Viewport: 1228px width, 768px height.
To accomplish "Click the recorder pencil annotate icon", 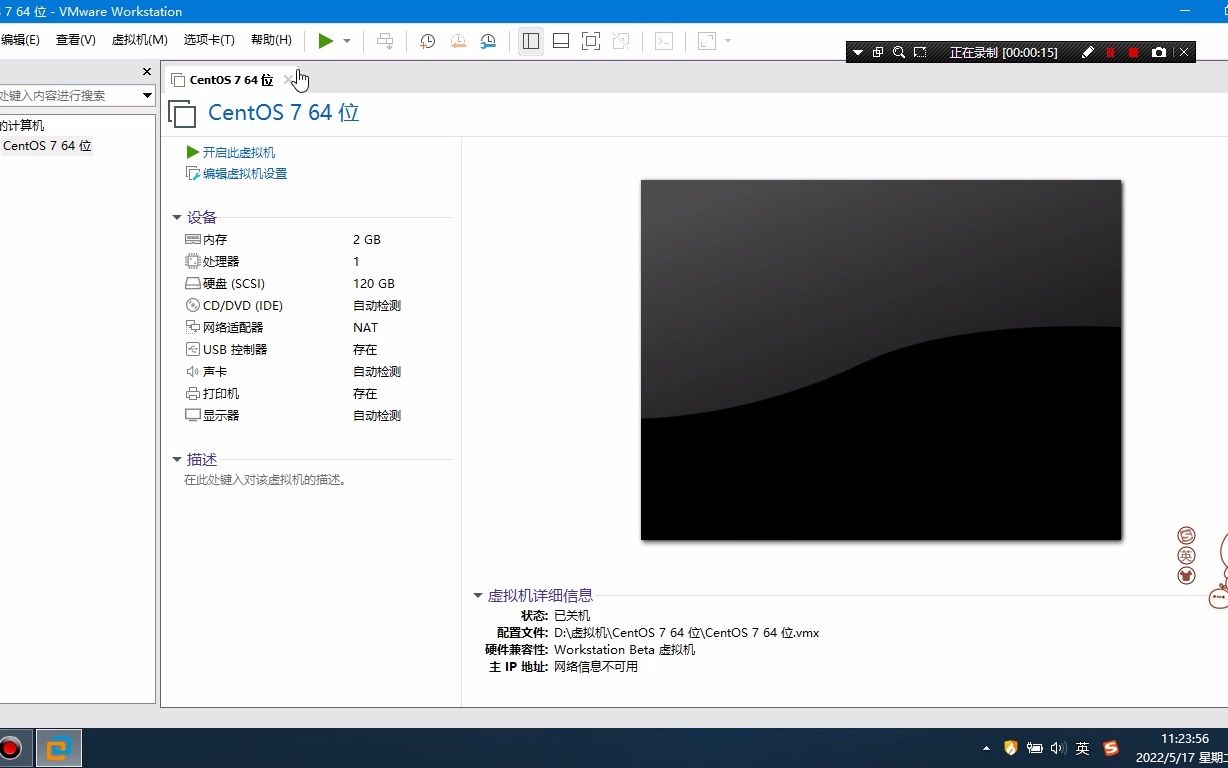I will 1088,52.
